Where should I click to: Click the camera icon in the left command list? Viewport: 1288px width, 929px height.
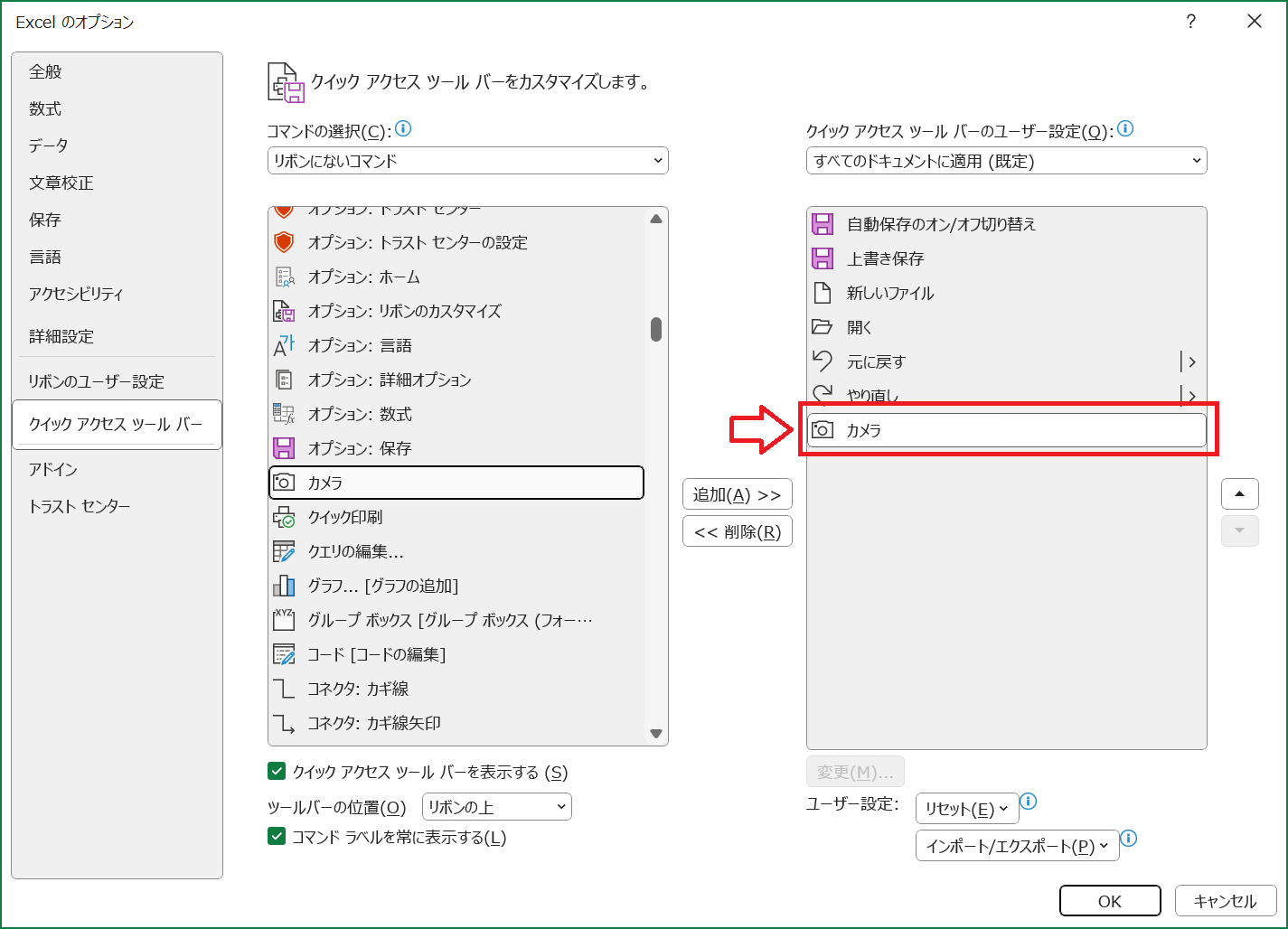point(284,483)
